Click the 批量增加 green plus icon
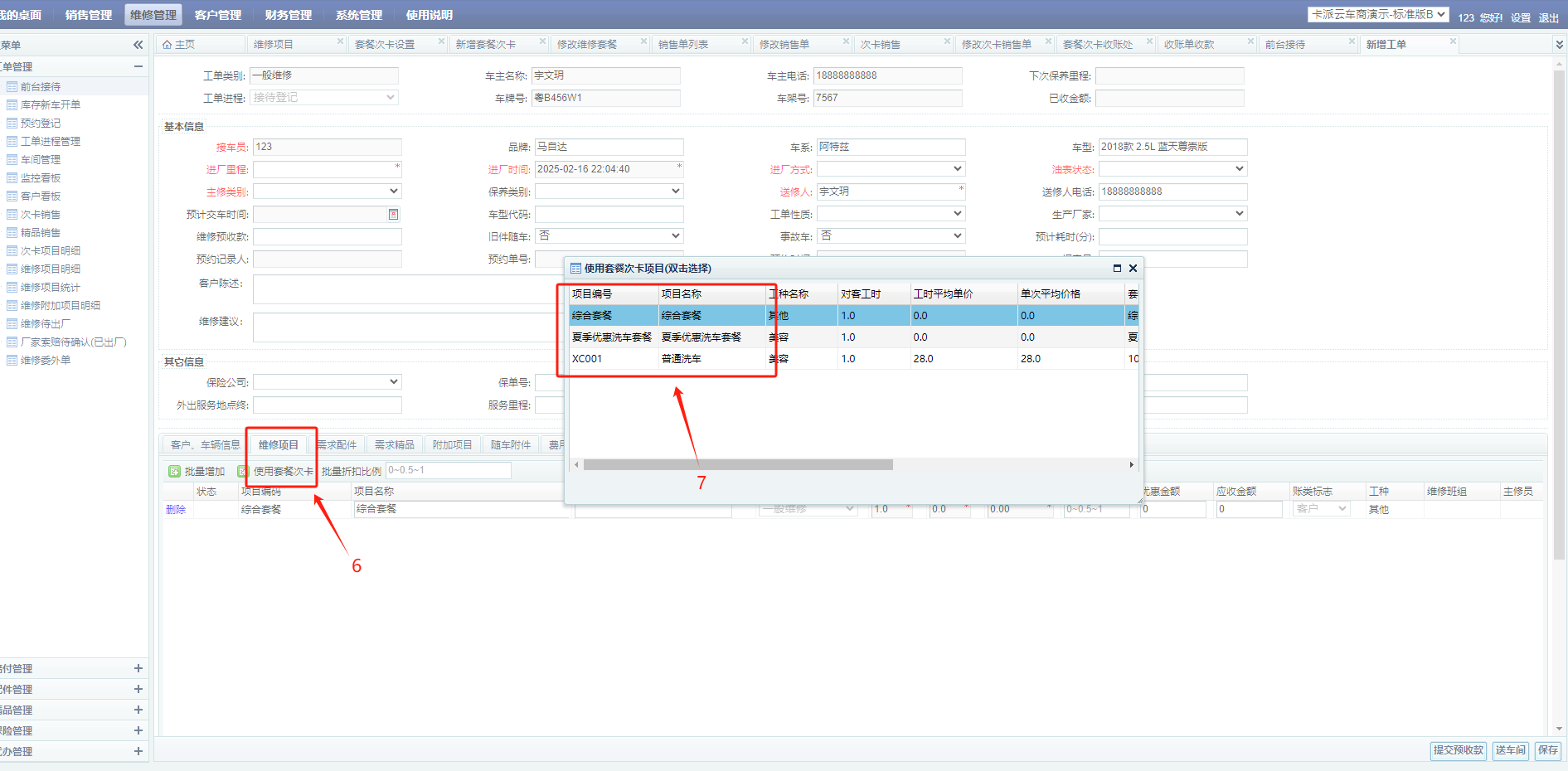The height and width of the screenshot is (771, 1568). [174, 471]
